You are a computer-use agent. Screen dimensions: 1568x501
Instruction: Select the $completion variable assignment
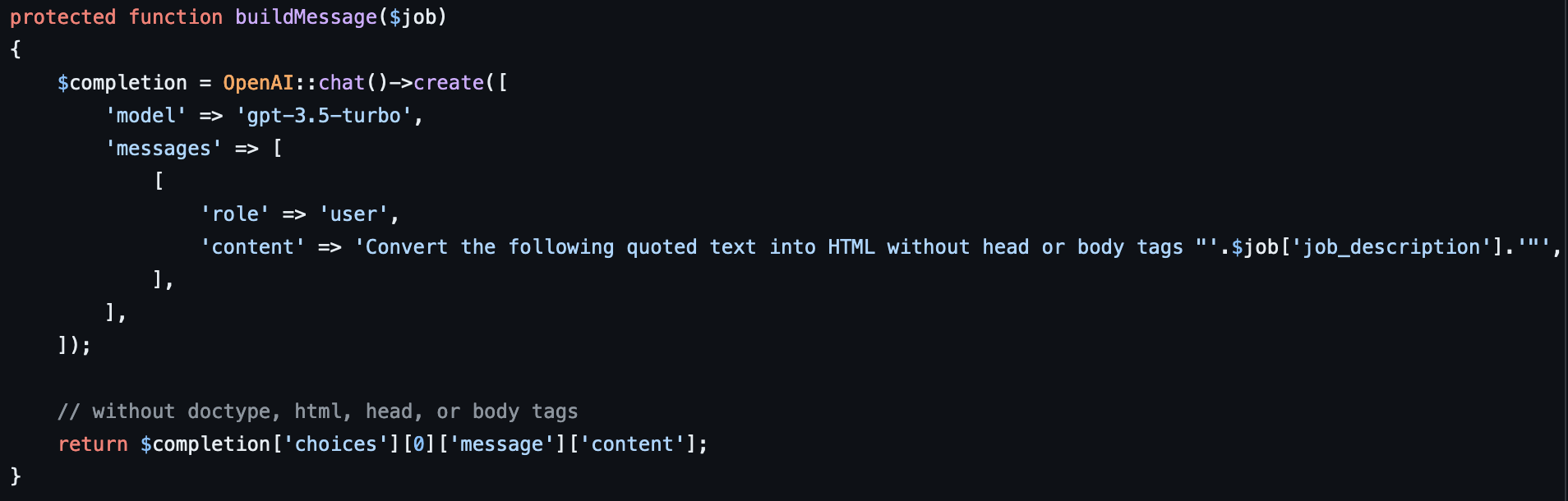tap(122, 83)
